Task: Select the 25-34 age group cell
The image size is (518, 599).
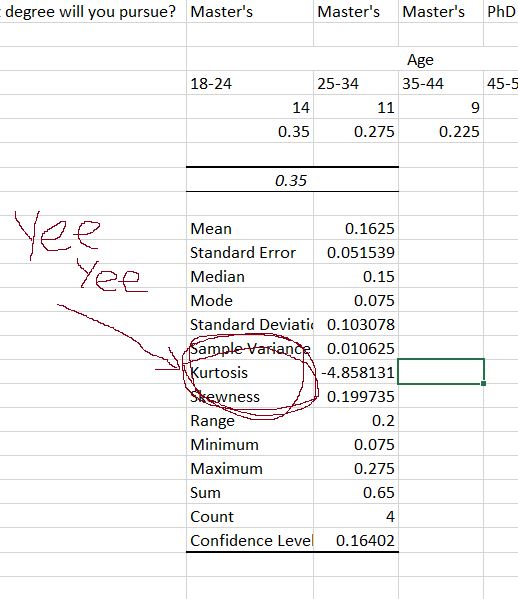Action: click(x=356, y=83)
